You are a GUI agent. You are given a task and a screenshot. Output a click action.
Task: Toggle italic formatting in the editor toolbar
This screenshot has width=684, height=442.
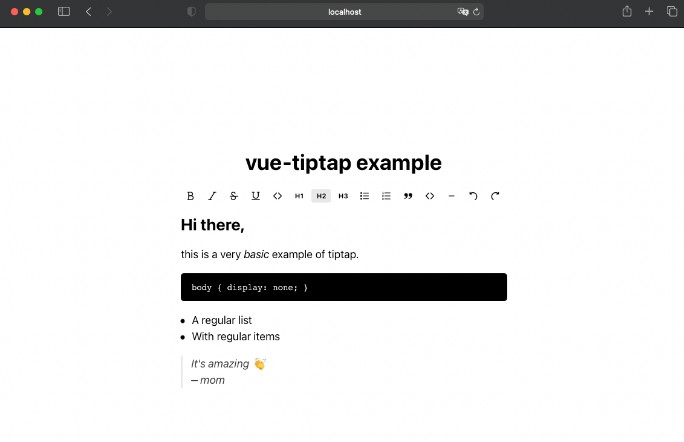click(212, 196)
